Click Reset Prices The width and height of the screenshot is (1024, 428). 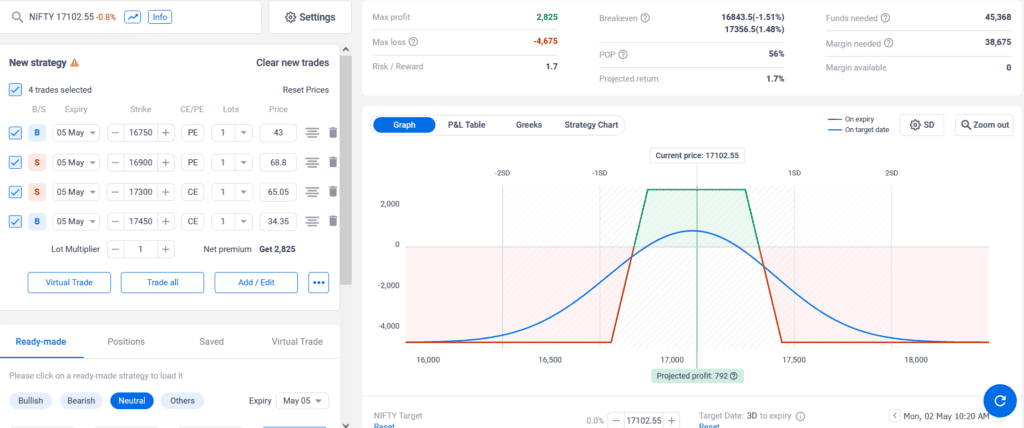tap(306, 90)
